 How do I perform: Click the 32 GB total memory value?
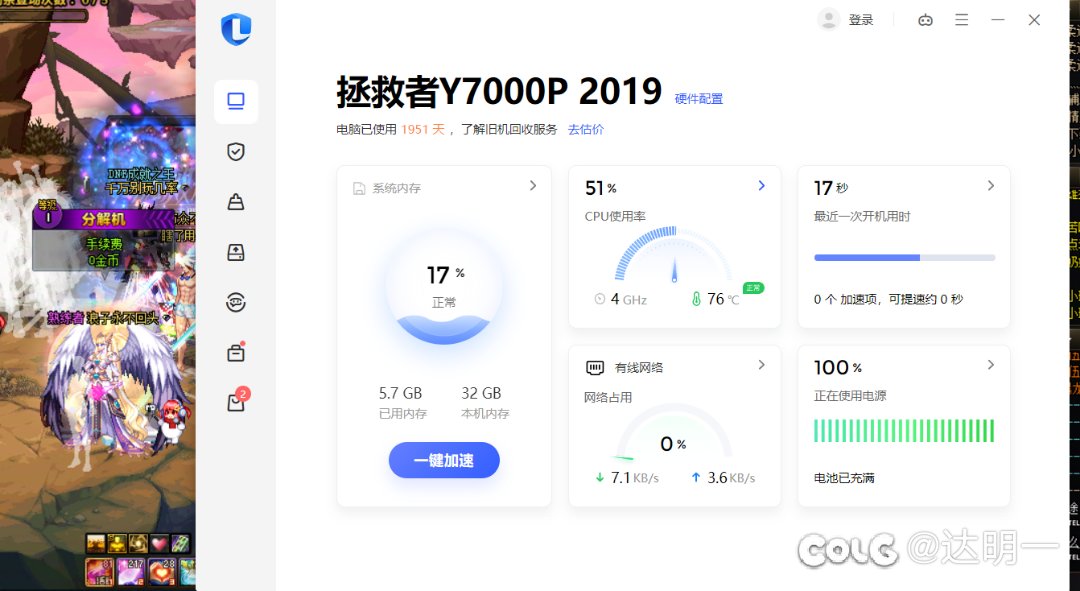tap(481, 393)
